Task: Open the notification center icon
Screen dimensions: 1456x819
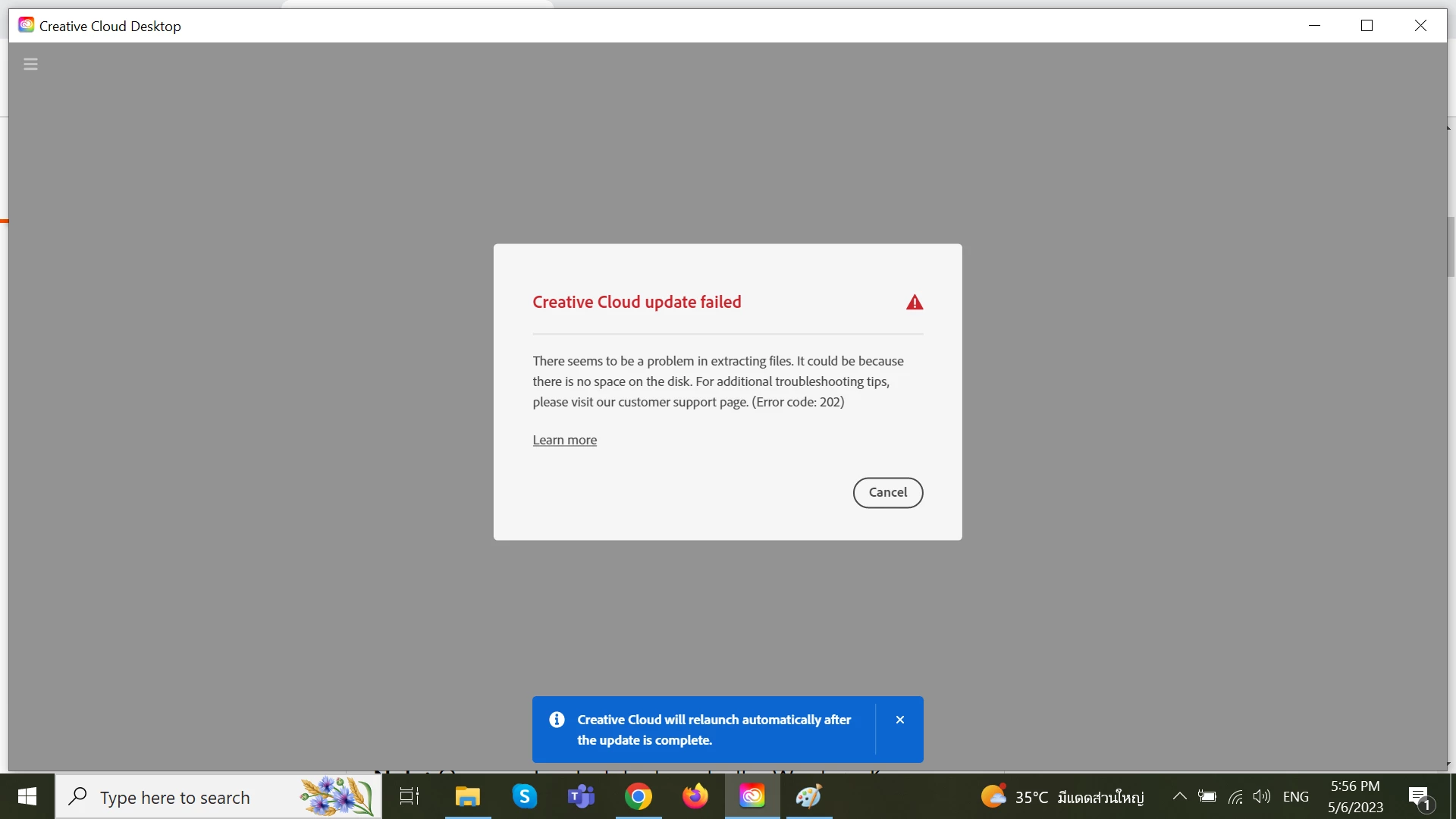Action: [1420, 797]
